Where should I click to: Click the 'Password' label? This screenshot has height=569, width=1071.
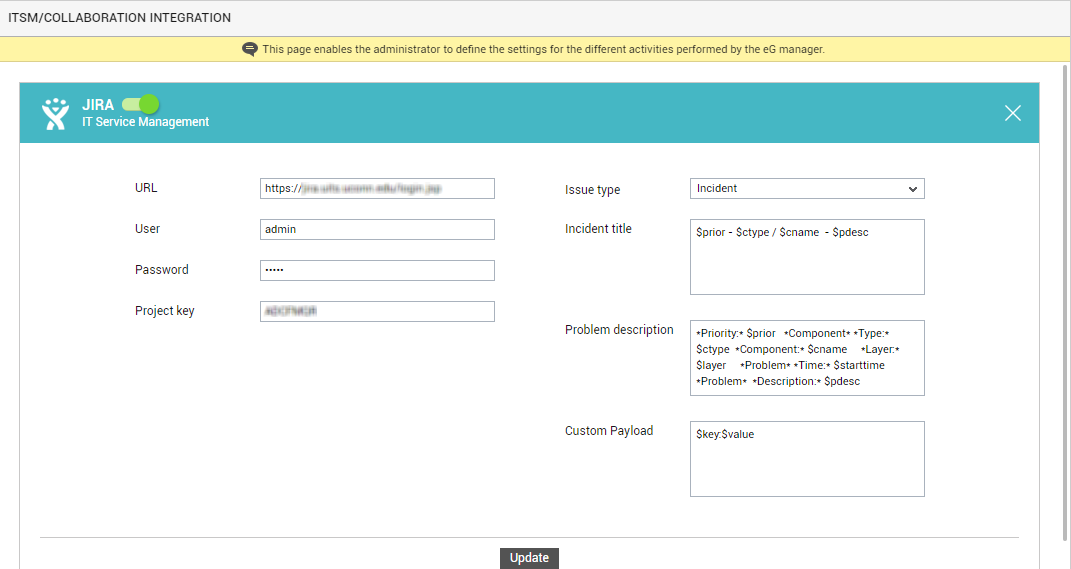click(x=162, y=270)
